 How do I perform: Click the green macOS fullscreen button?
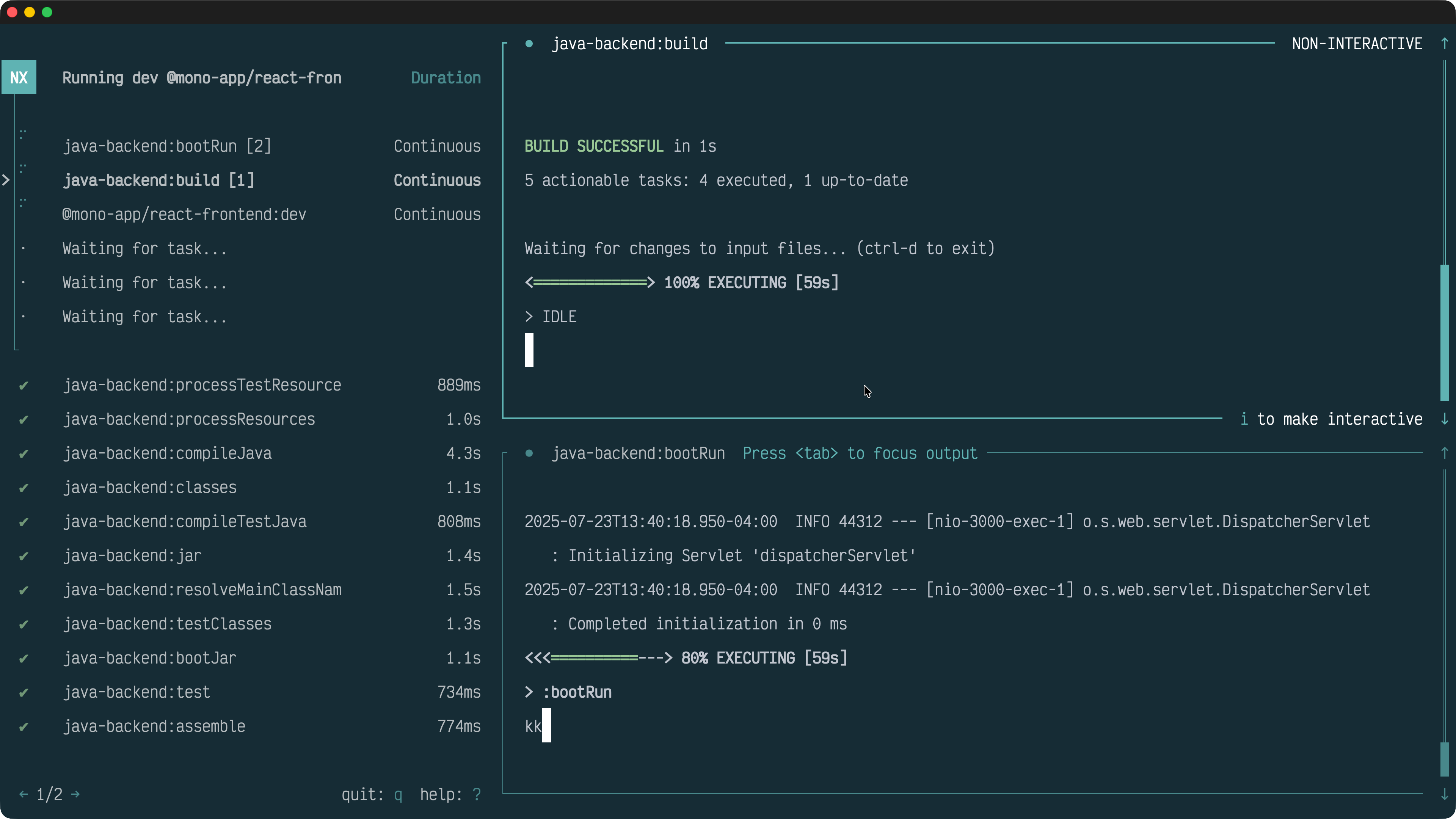[x=47, y=12]
